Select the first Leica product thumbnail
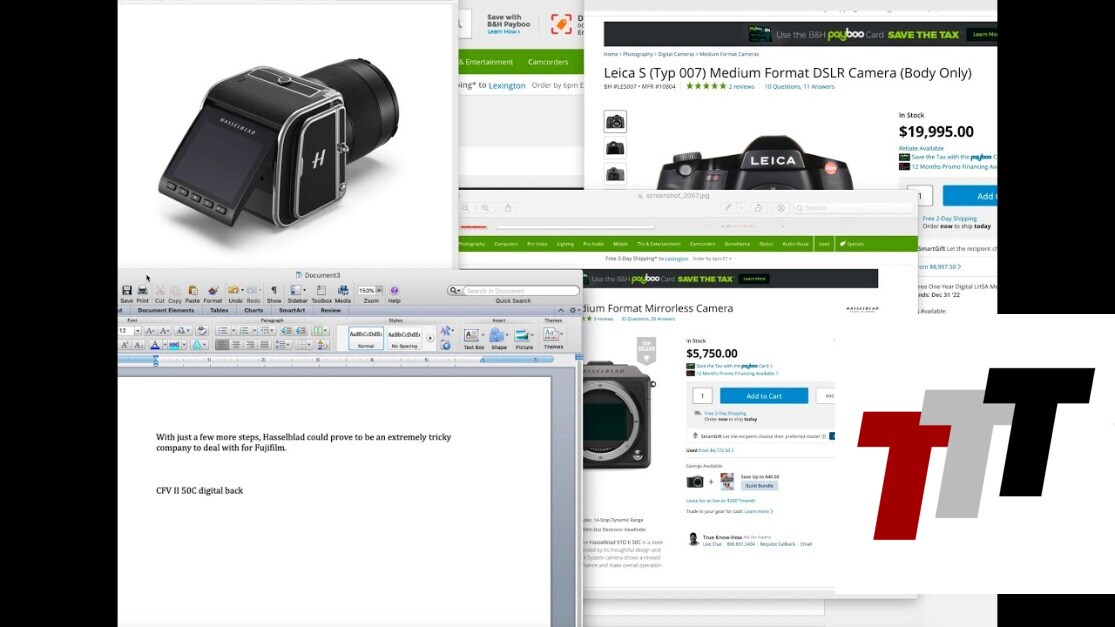 point(615,122)
